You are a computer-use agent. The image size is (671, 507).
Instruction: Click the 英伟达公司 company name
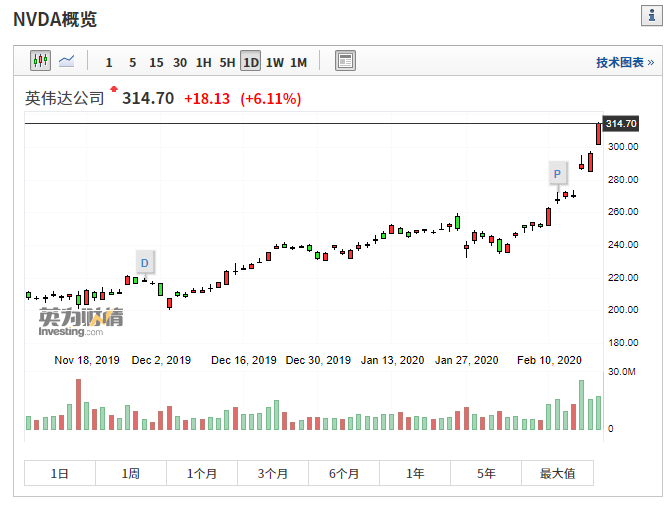point(65,98)
